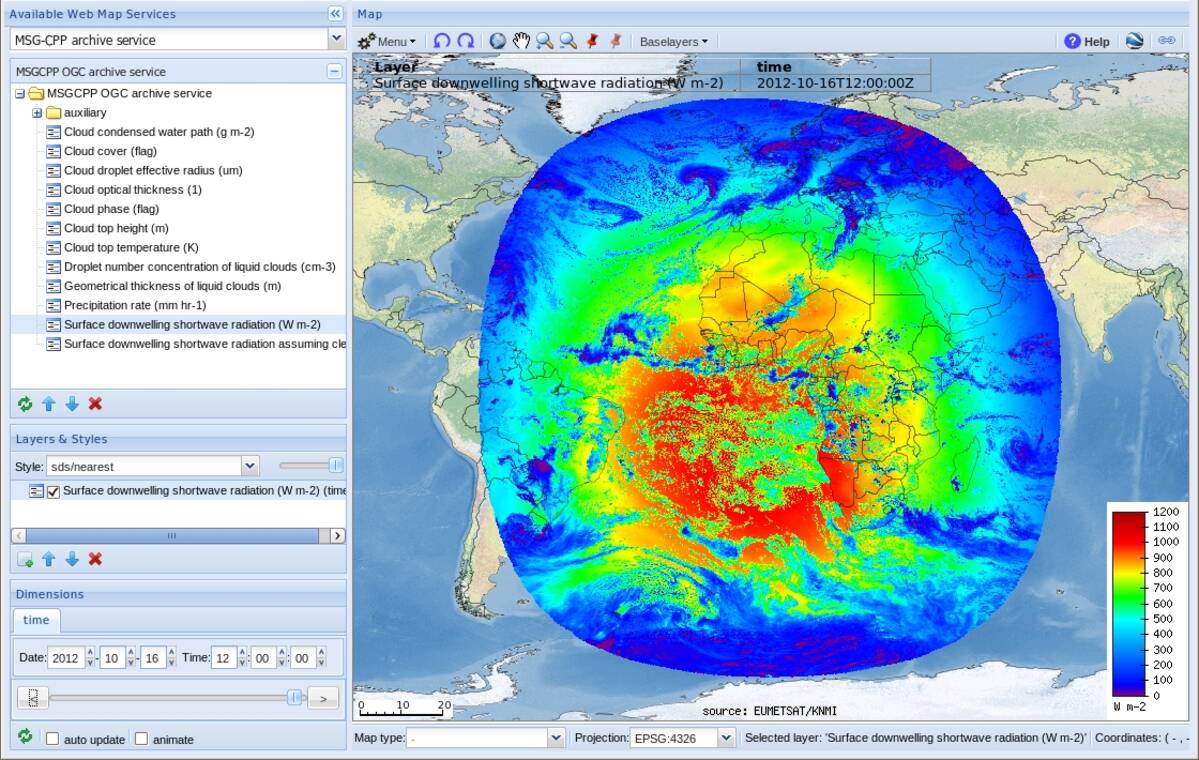Image resolution: width=1199 pixels, height=760 pixels.
Task: Open the Baselayers menu
Action: 673,41
